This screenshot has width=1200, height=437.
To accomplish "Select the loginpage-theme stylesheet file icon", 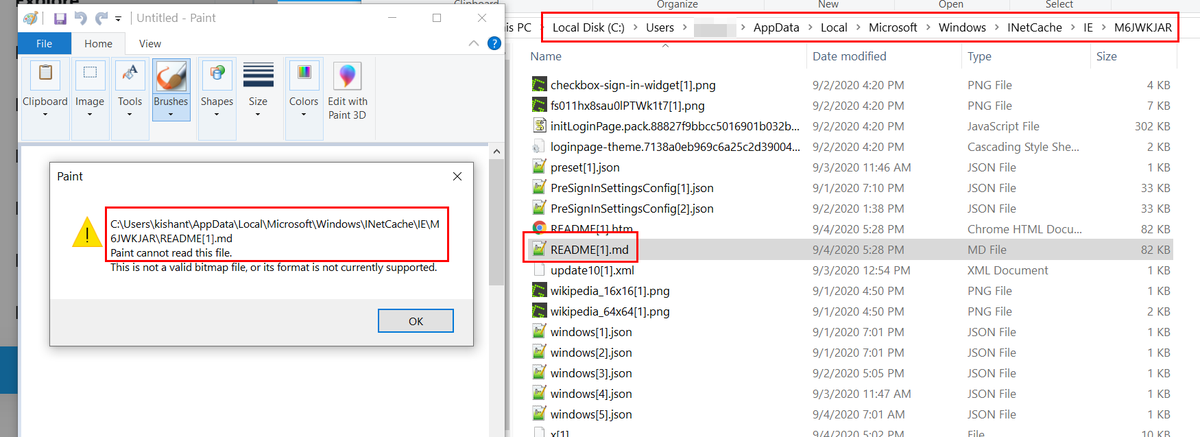I will [x=540, y=146].
